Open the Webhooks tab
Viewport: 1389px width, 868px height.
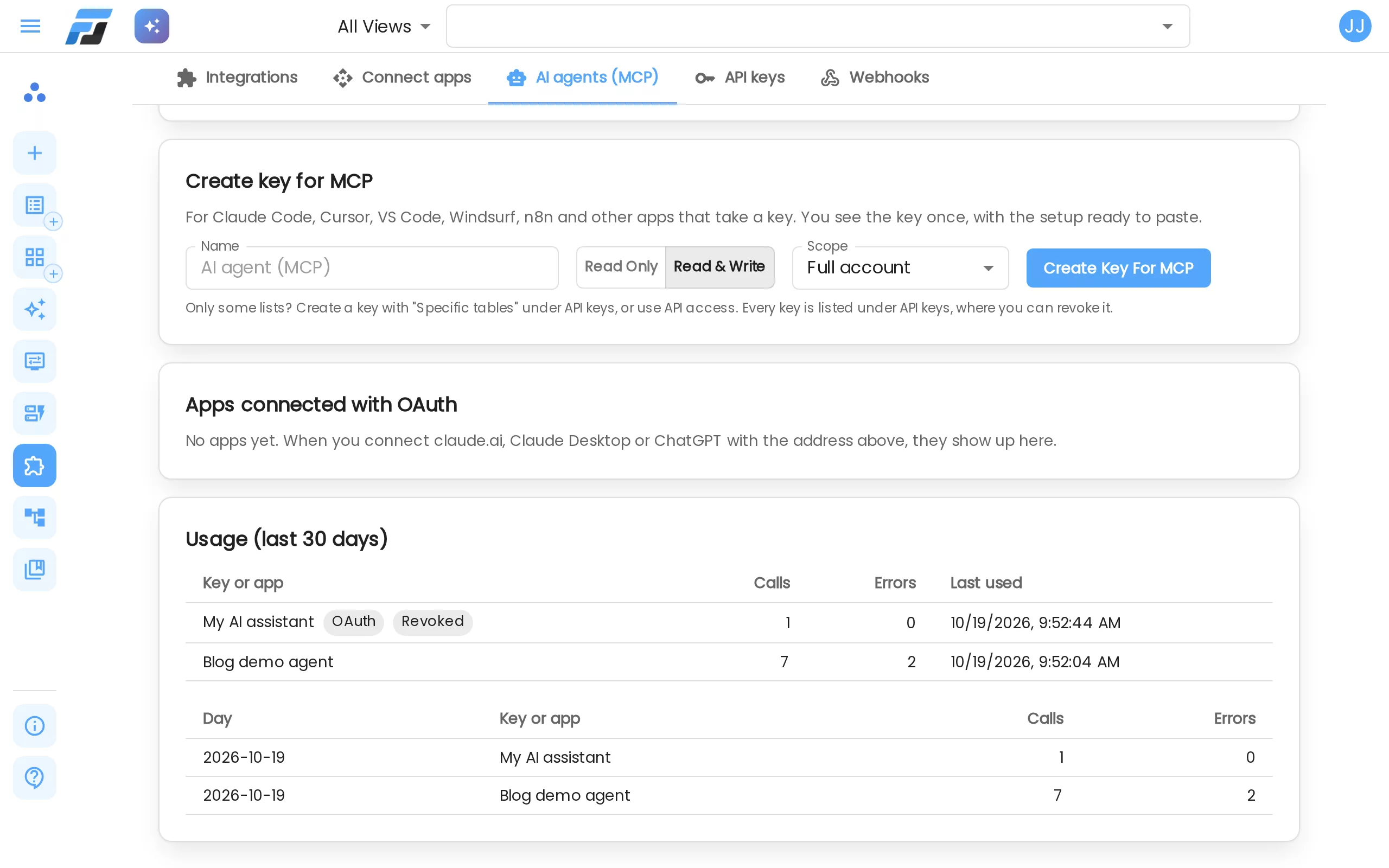pos(875,78)
